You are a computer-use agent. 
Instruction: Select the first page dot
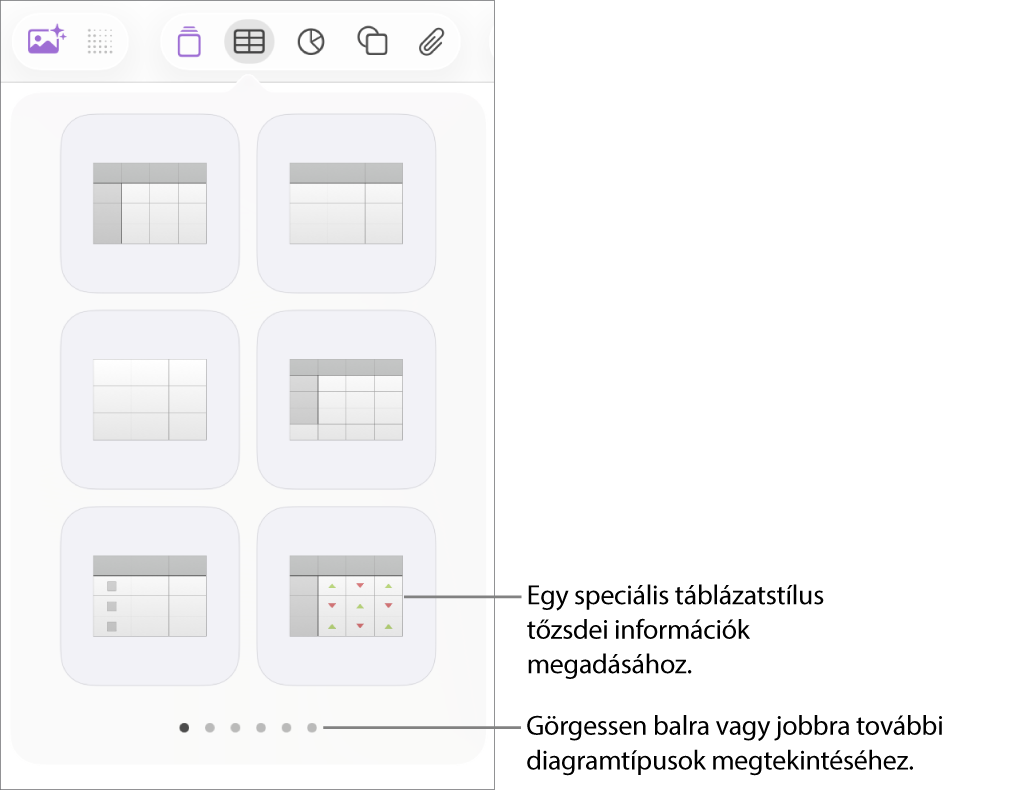184,728
